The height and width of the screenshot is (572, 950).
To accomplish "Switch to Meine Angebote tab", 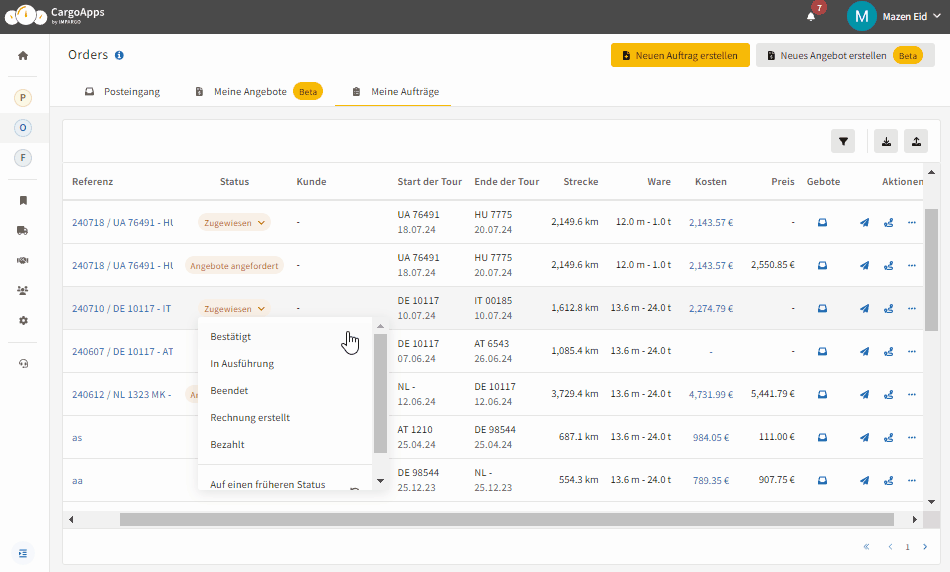I will (x=259, y=91).
